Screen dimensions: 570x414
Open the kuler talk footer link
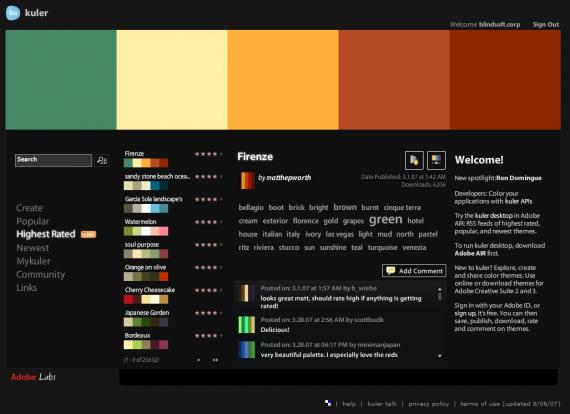(x=382, y=404)
